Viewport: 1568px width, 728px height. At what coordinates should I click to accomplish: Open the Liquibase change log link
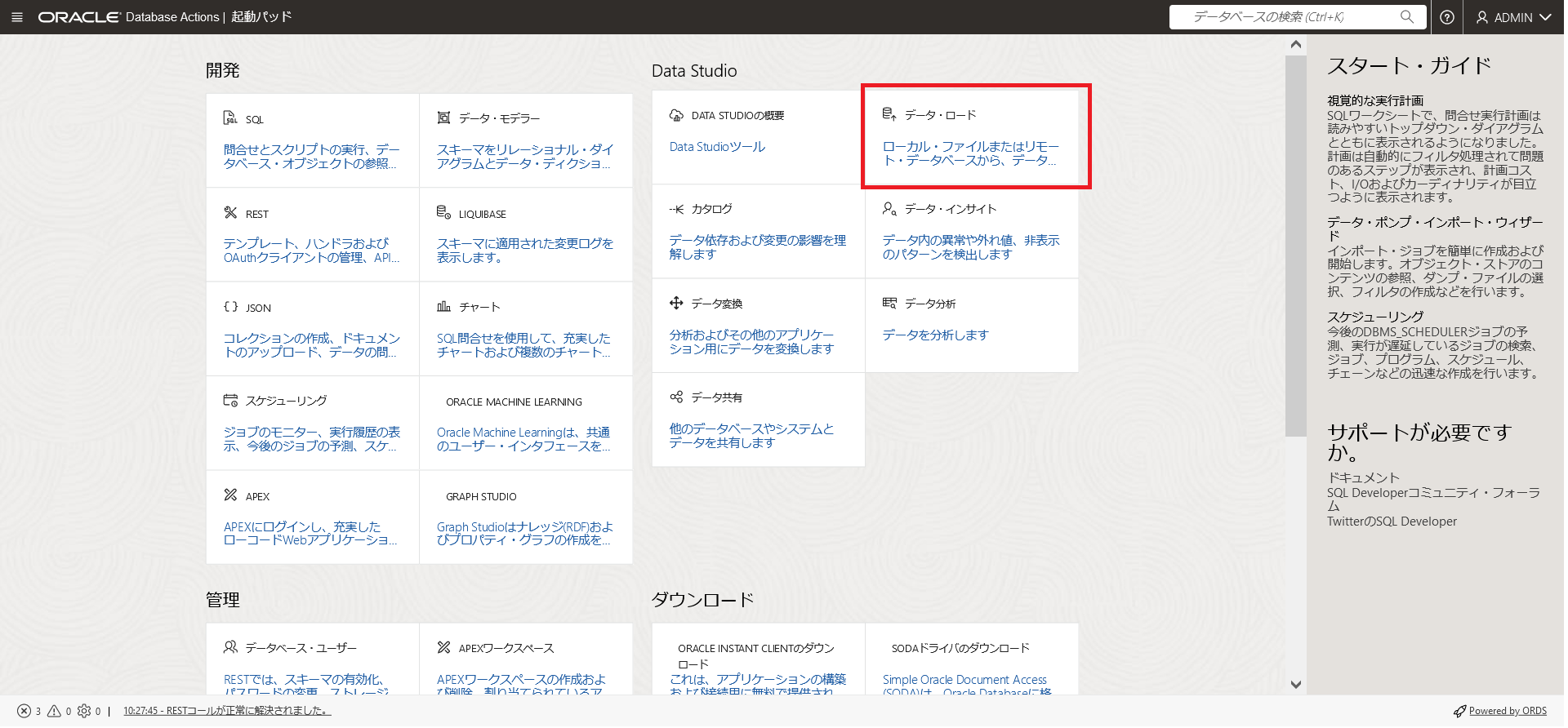(x=524, y=251)
